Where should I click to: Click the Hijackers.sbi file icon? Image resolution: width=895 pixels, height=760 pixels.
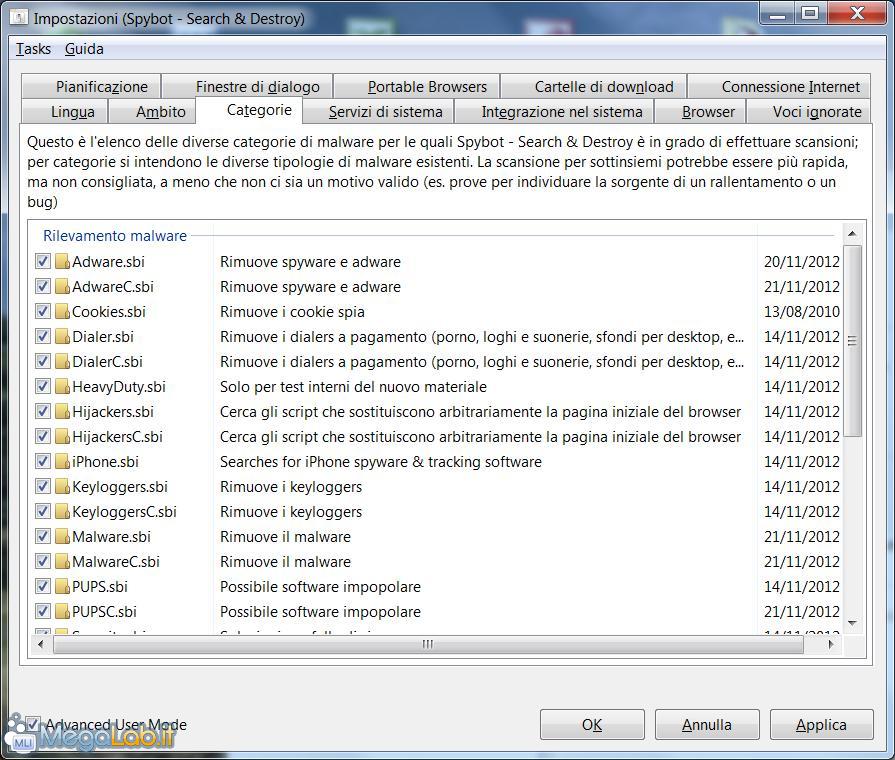click(62, 412)
